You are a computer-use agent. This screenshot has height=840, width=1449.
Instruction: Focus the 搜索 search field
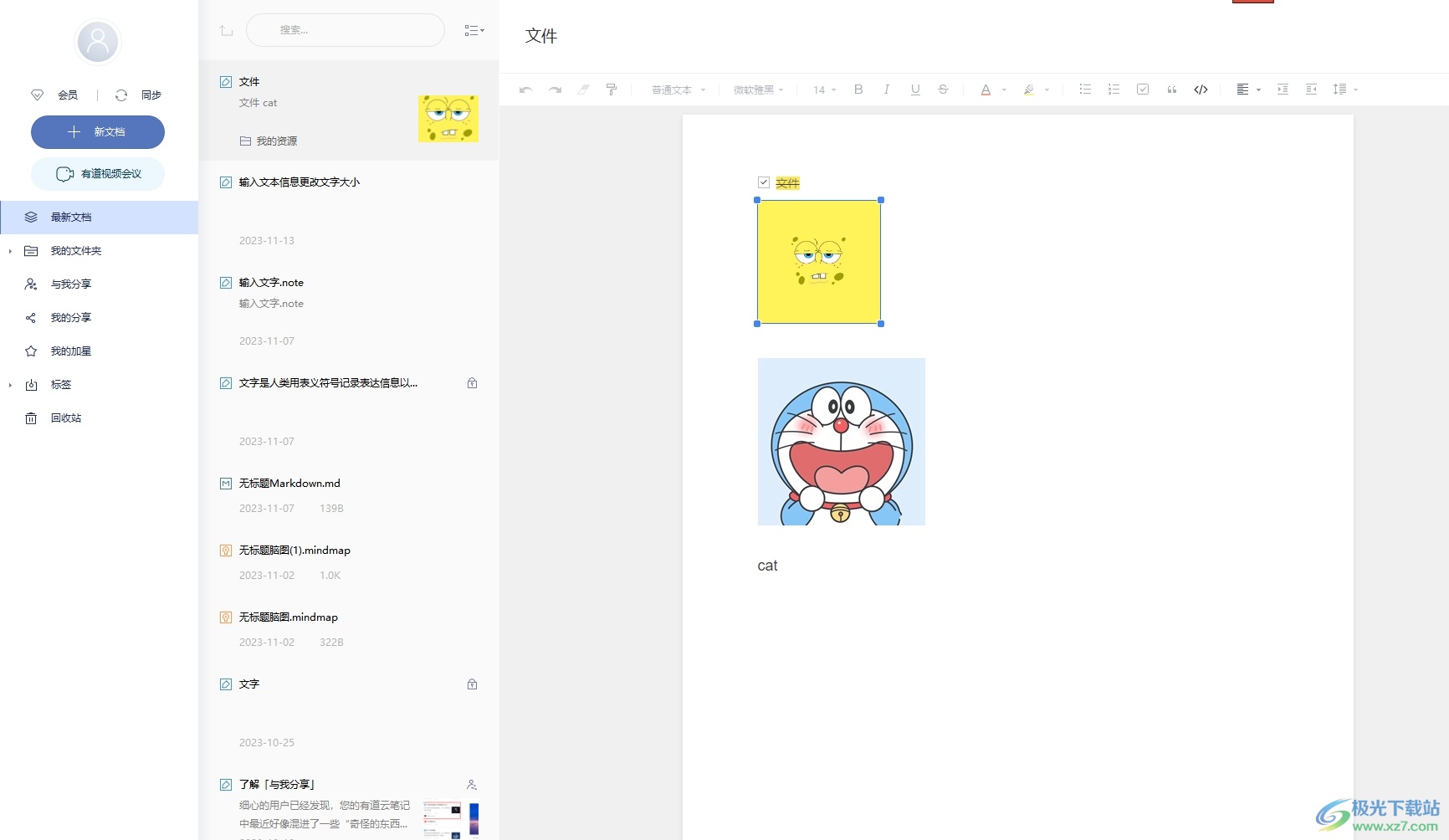tap(346, 30)
